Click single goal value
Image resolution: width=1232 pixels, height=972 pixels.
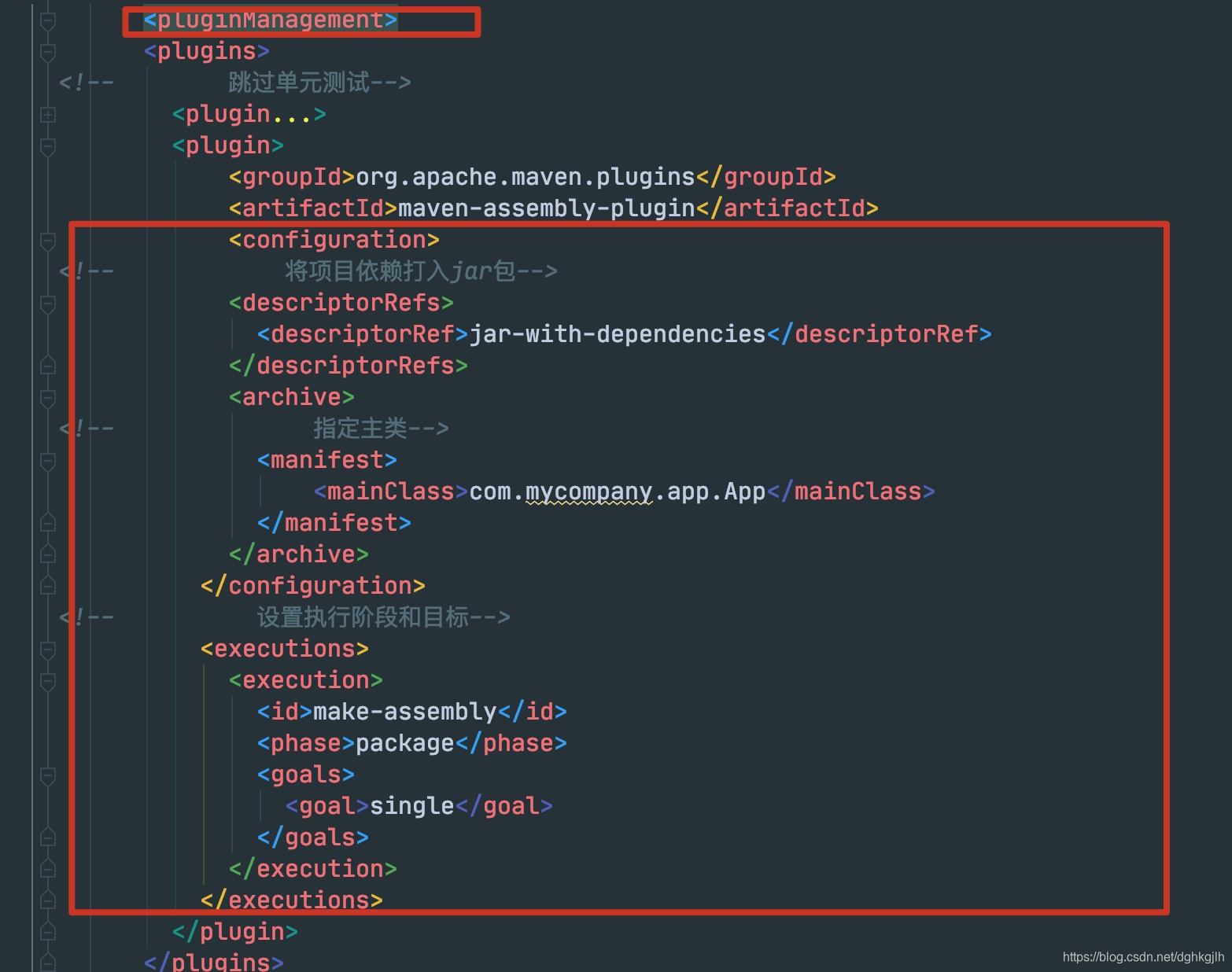(412, 807)
